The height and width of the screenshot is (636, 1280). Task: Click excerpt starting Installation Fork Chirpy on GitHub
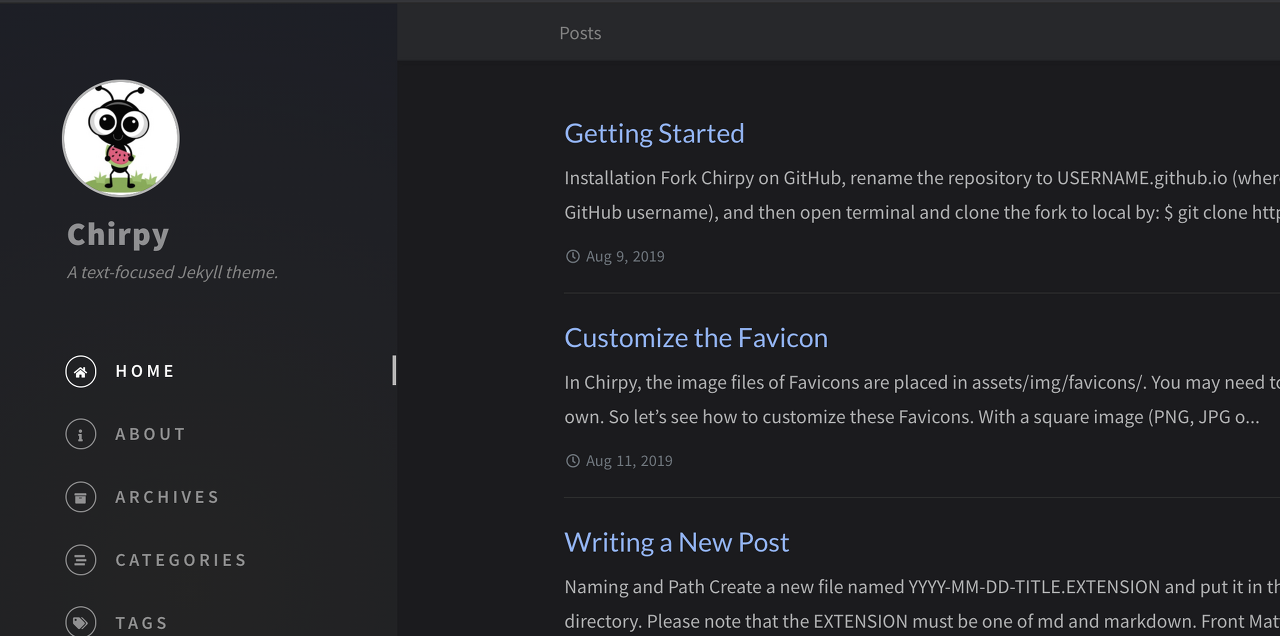point(922,195)
